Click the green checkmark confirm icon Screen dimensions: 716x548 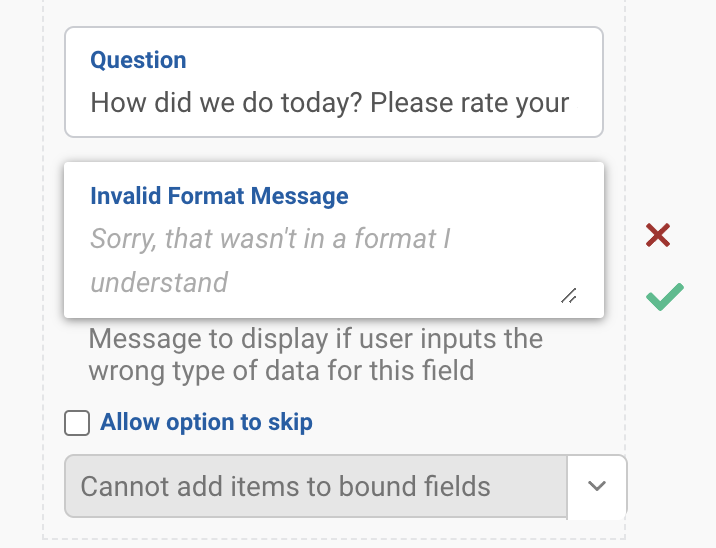664,297
